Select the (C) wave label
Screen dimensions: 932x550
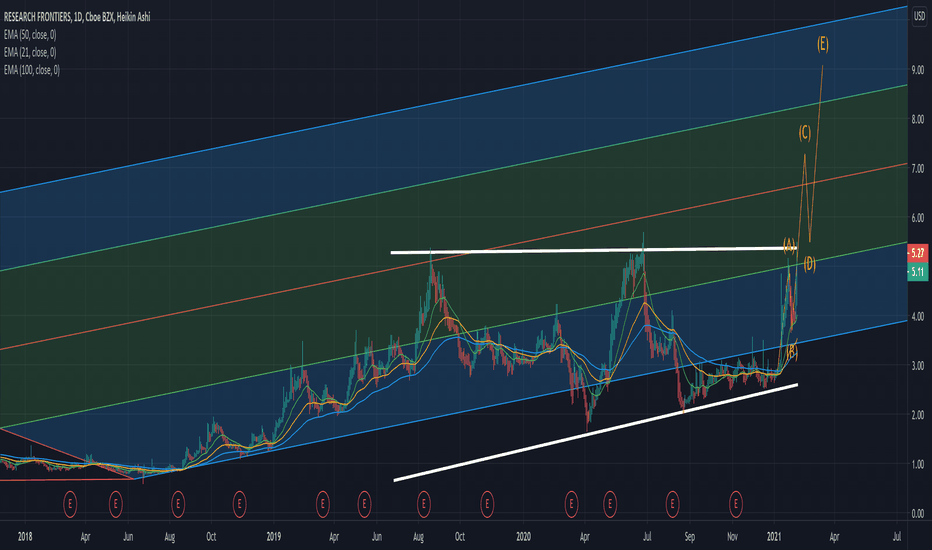[804, 133]
